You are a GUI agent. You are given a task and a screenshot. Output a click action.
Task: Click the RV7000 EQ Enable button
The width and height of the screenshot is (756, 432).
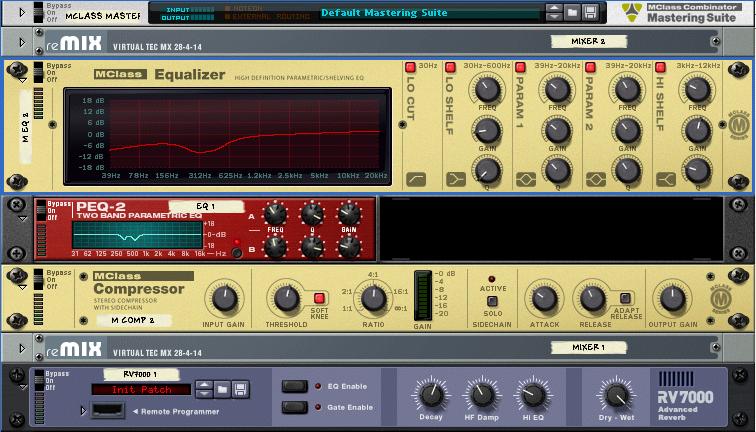(295, 386)
